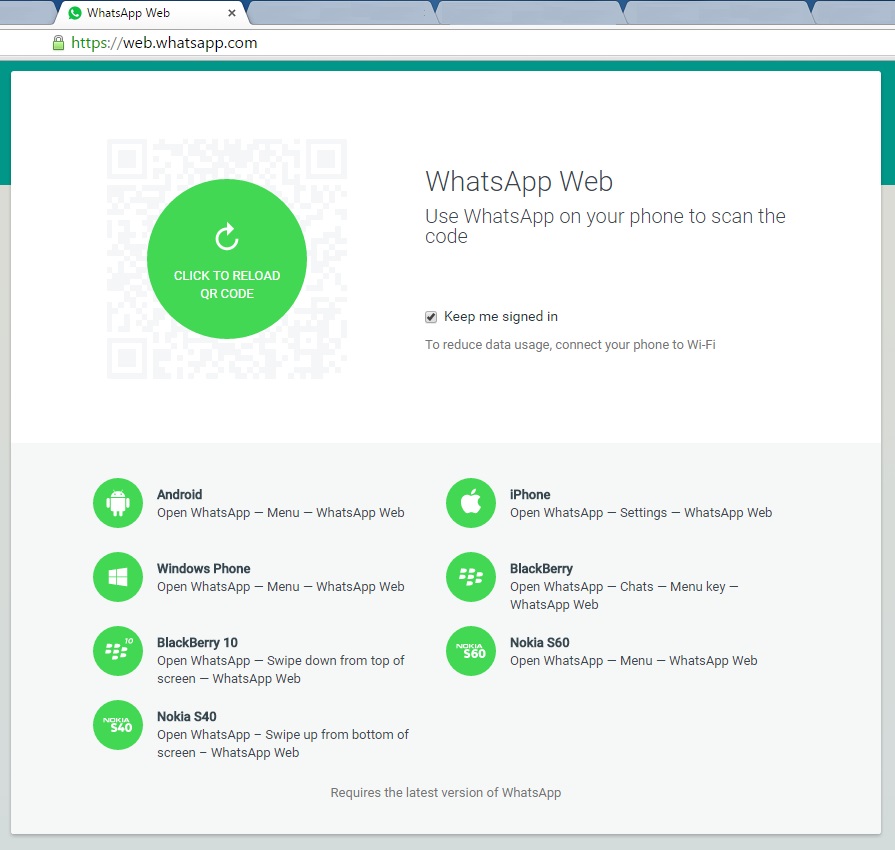Click 'Chats — Menu key' BlackBerry instructions

tap(624, 595)
